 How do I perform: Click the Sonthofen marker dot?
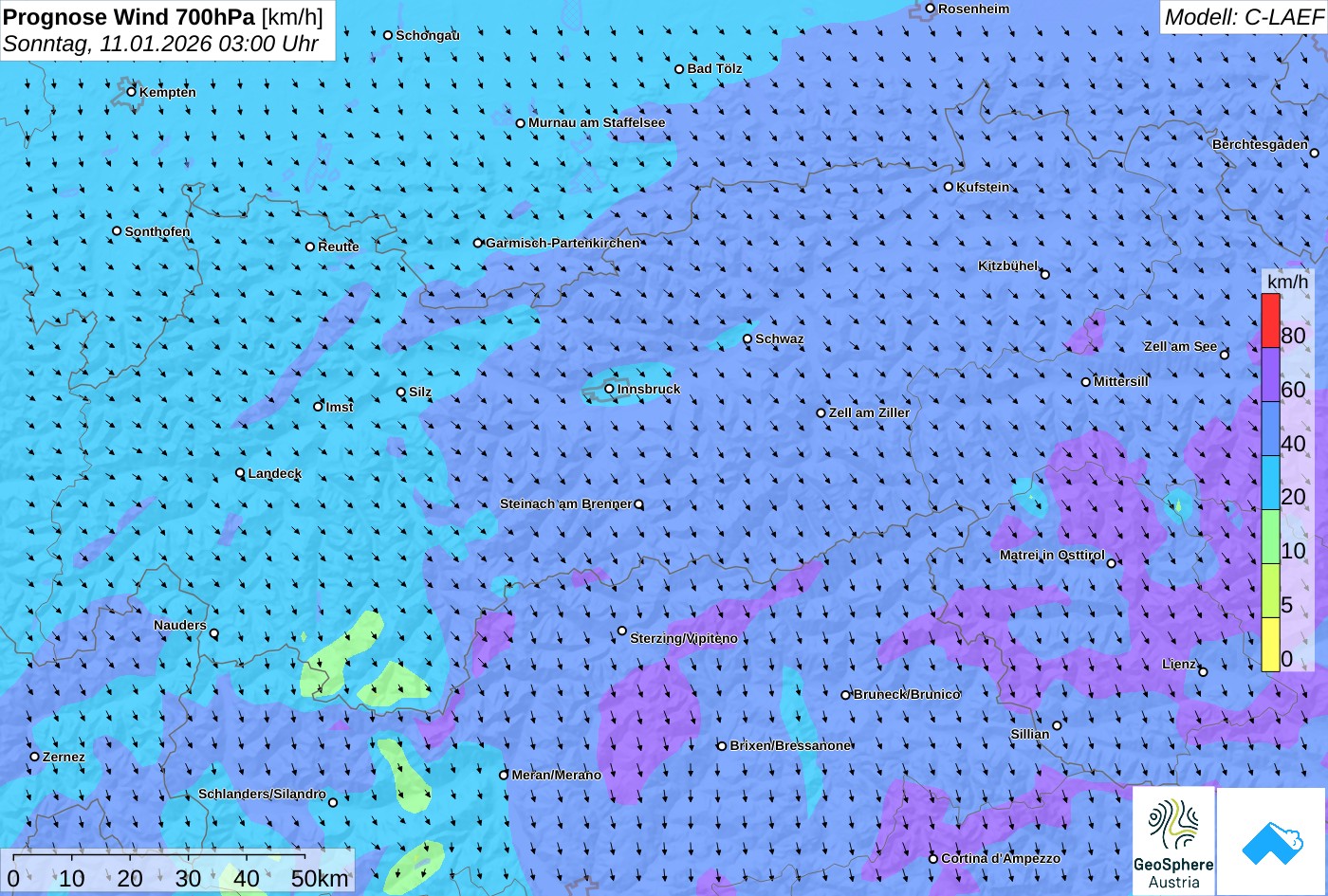[118, 231]
